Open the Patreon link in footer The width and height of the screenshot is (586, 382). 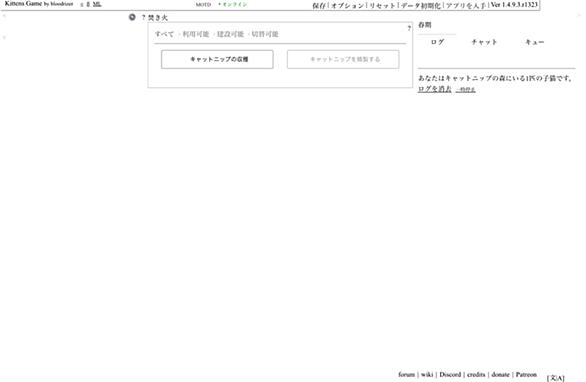tap(526, 374)
